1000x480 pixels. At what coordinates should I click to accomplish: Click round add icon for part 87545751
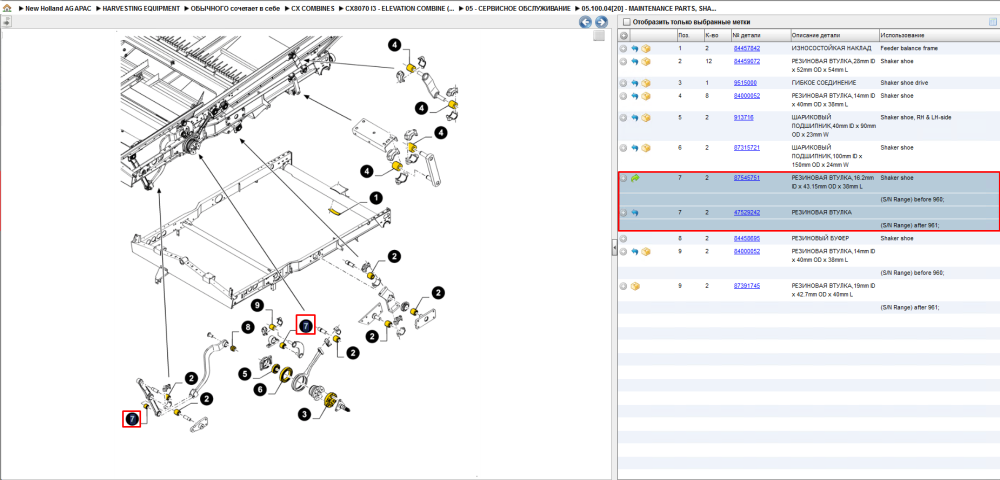tap(624, 178)
